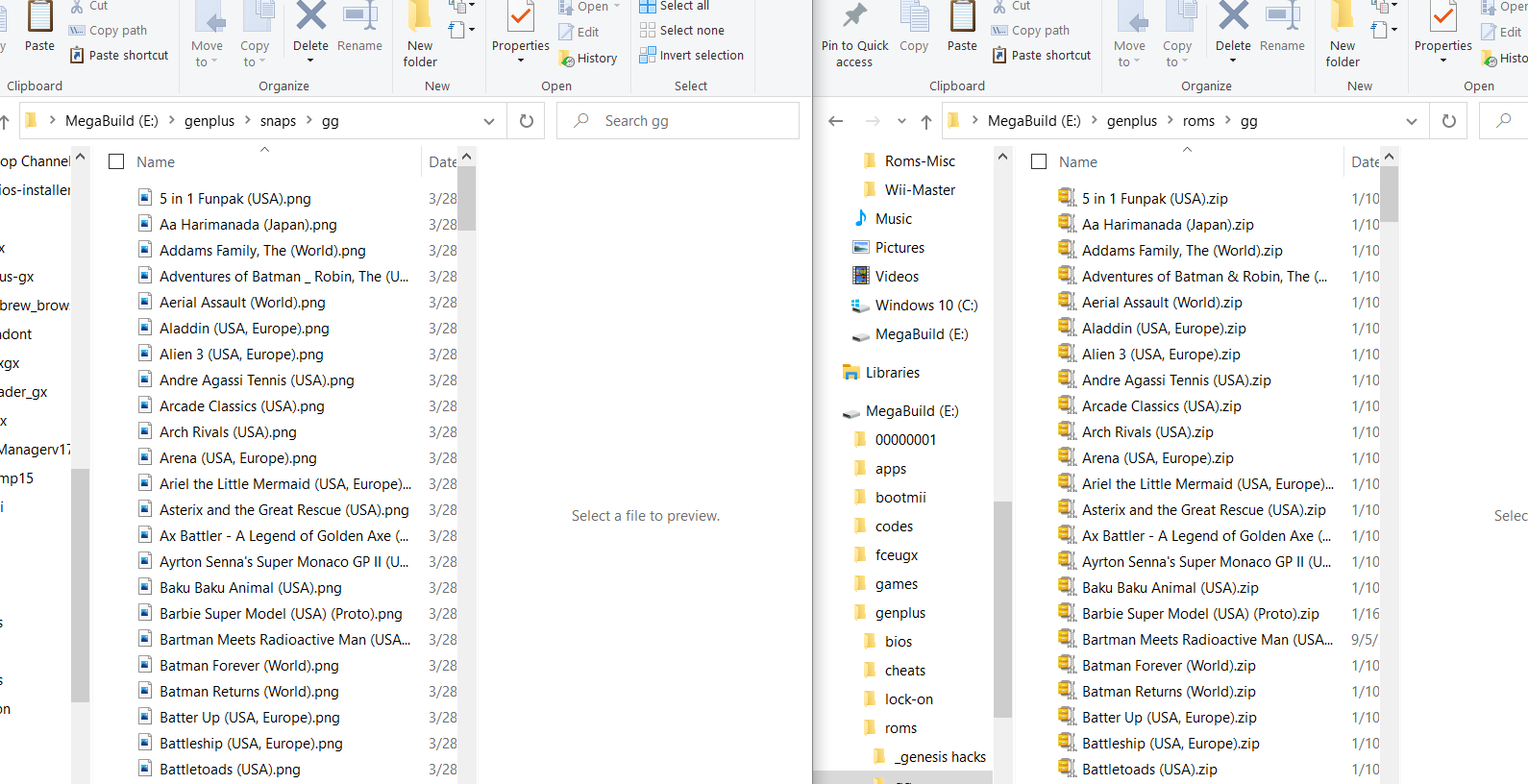Open recent locations dropdown in right window
This screenshot has height=784, width=1528.
pyautogui.click(x=901, y=121)
